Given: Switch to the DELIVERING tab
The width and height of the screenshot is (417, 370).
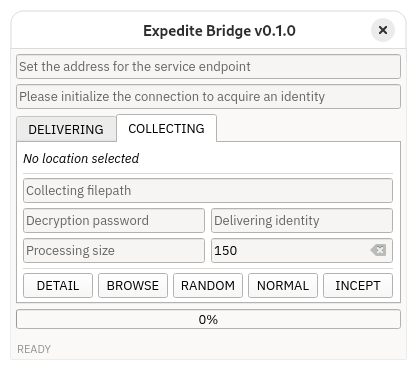Looking at the screenshot, I should pos(66,129).
